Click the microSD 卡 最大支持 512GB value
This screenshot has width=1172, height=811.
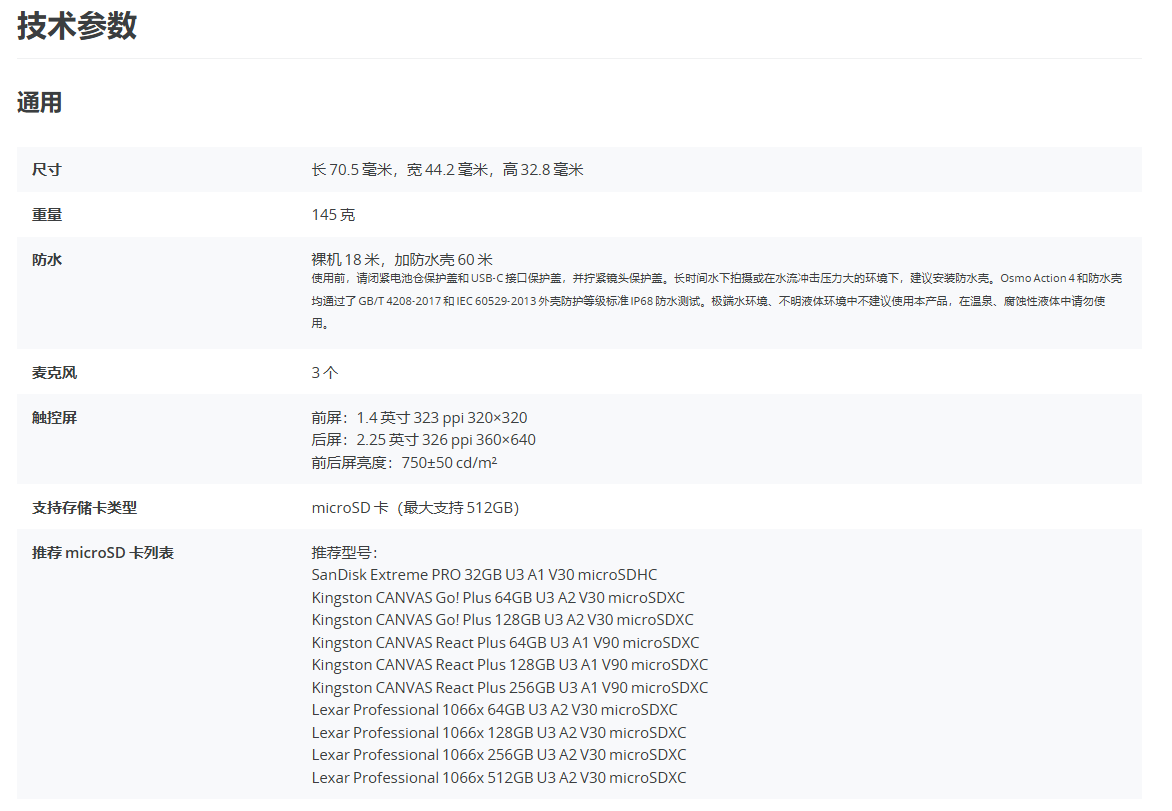(x=415, y=508)
